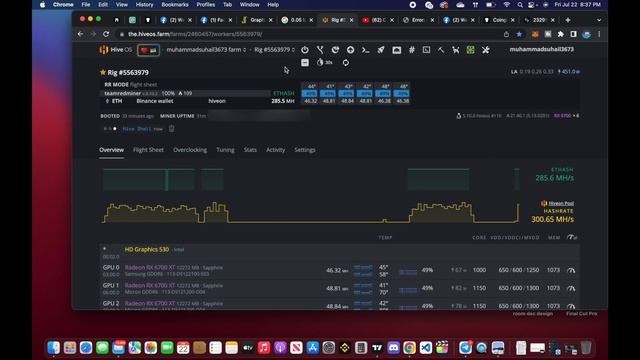The height and width of the screenshot is (360, 640).
Task: Click the hash tag icon in toolbar
Action: [411, 50]
